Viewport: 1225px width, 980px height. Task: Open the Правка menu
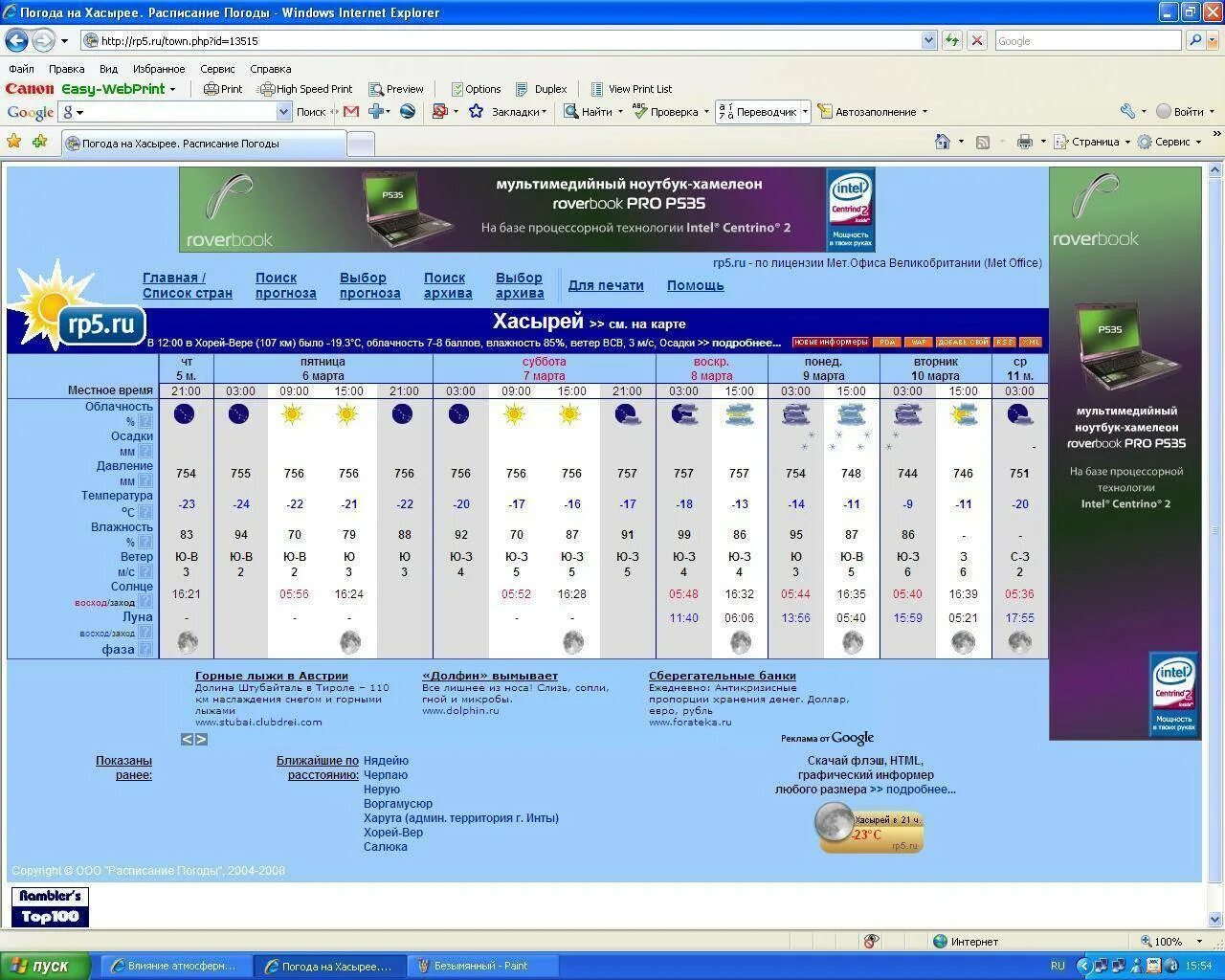tap(67, 69)
